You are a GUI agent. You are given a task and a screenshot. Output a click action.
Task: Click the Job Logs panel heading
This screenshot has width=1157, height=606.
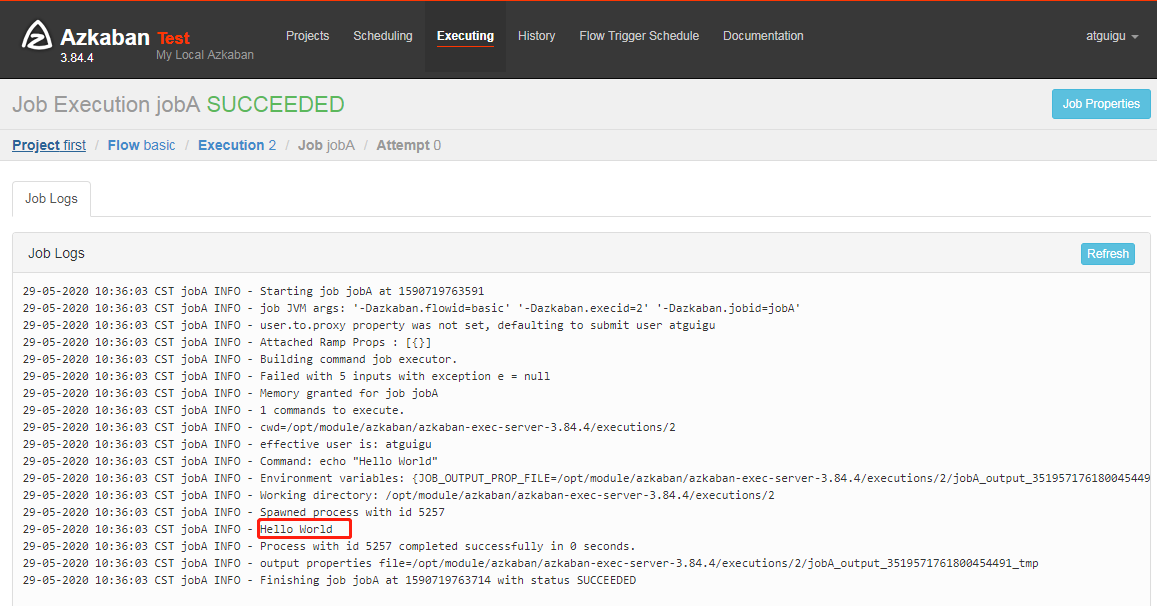click(x=56, y=253)
